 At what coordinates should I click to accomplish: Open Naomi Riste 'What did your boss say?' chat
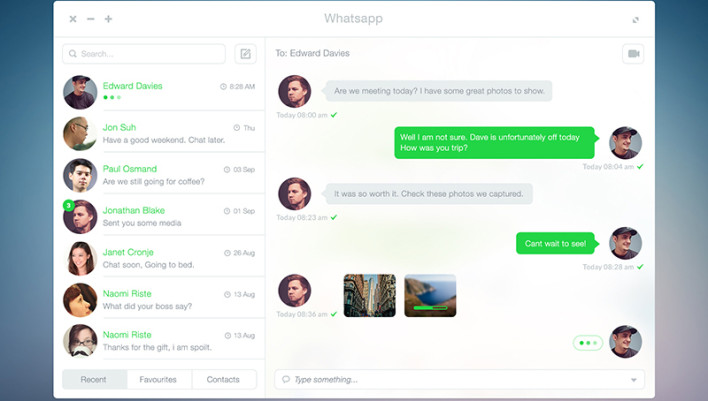(159, 300)
